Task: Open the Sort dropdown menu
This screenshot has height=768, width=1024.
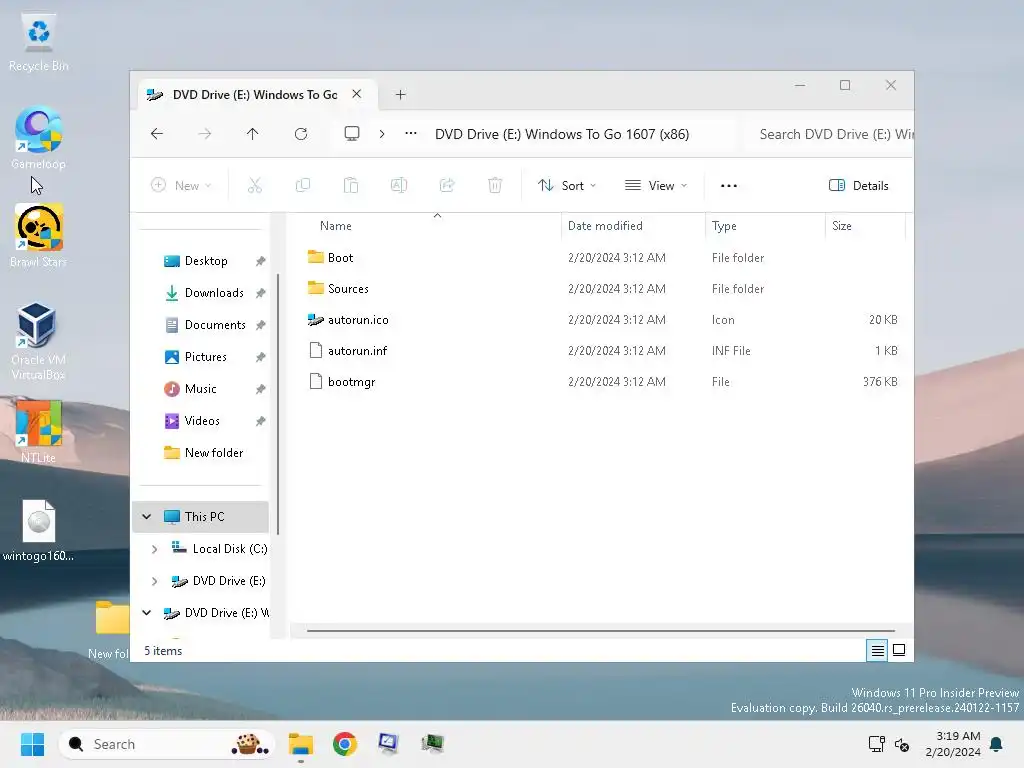Action: click(567, 185)
